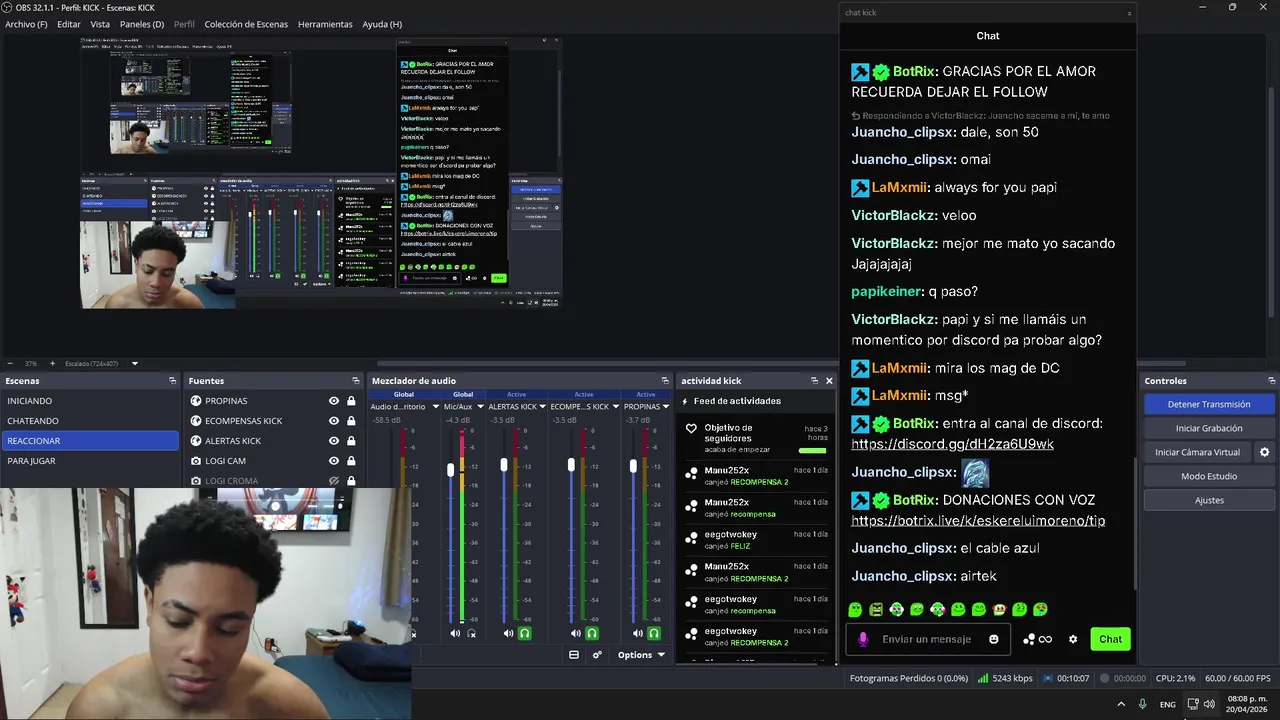Click PROPINAS volume fader handle
The image size is (1280, 720).
pos(633,466)
